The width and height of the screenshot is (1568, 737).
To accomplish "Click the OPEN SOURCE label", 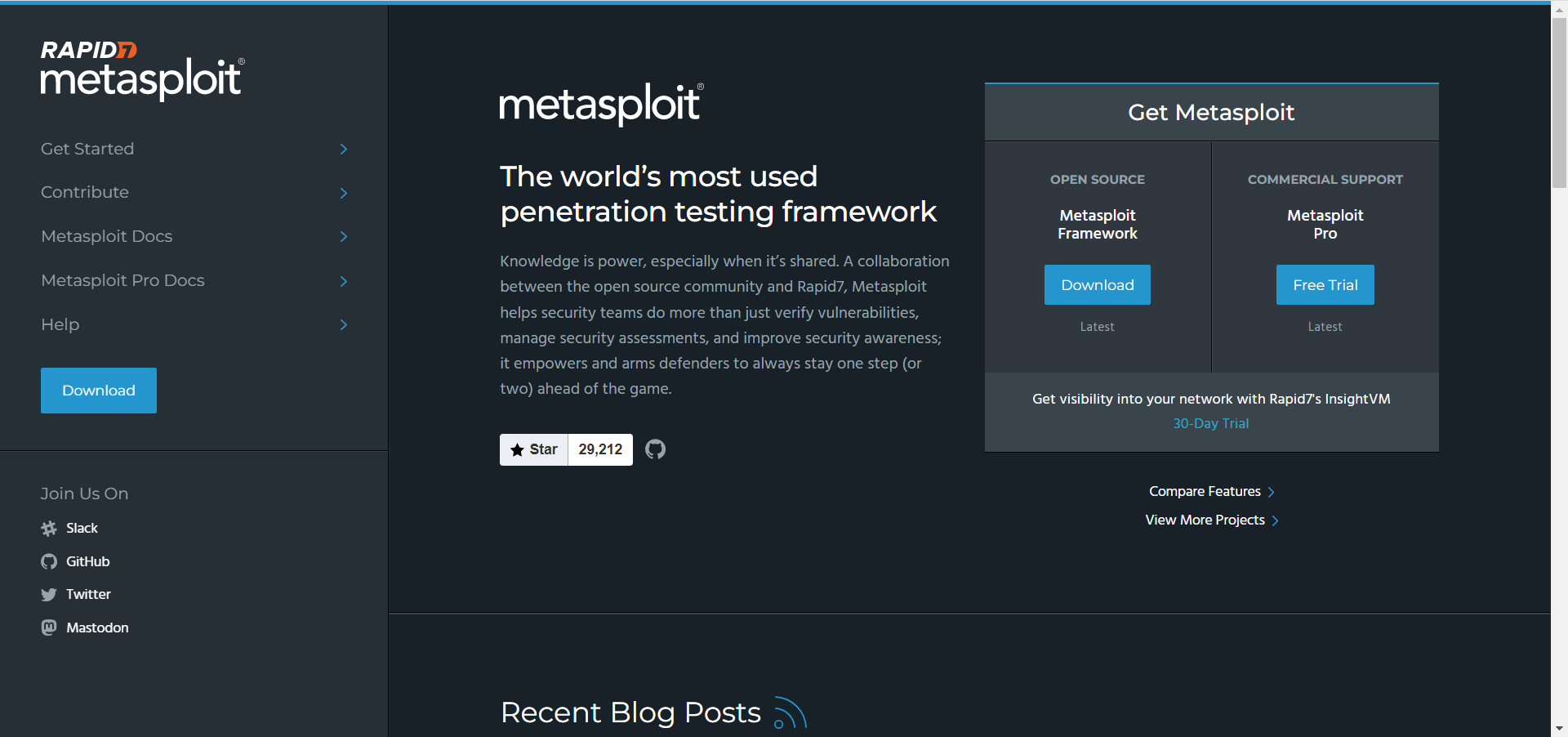I will pos(1097,179).
